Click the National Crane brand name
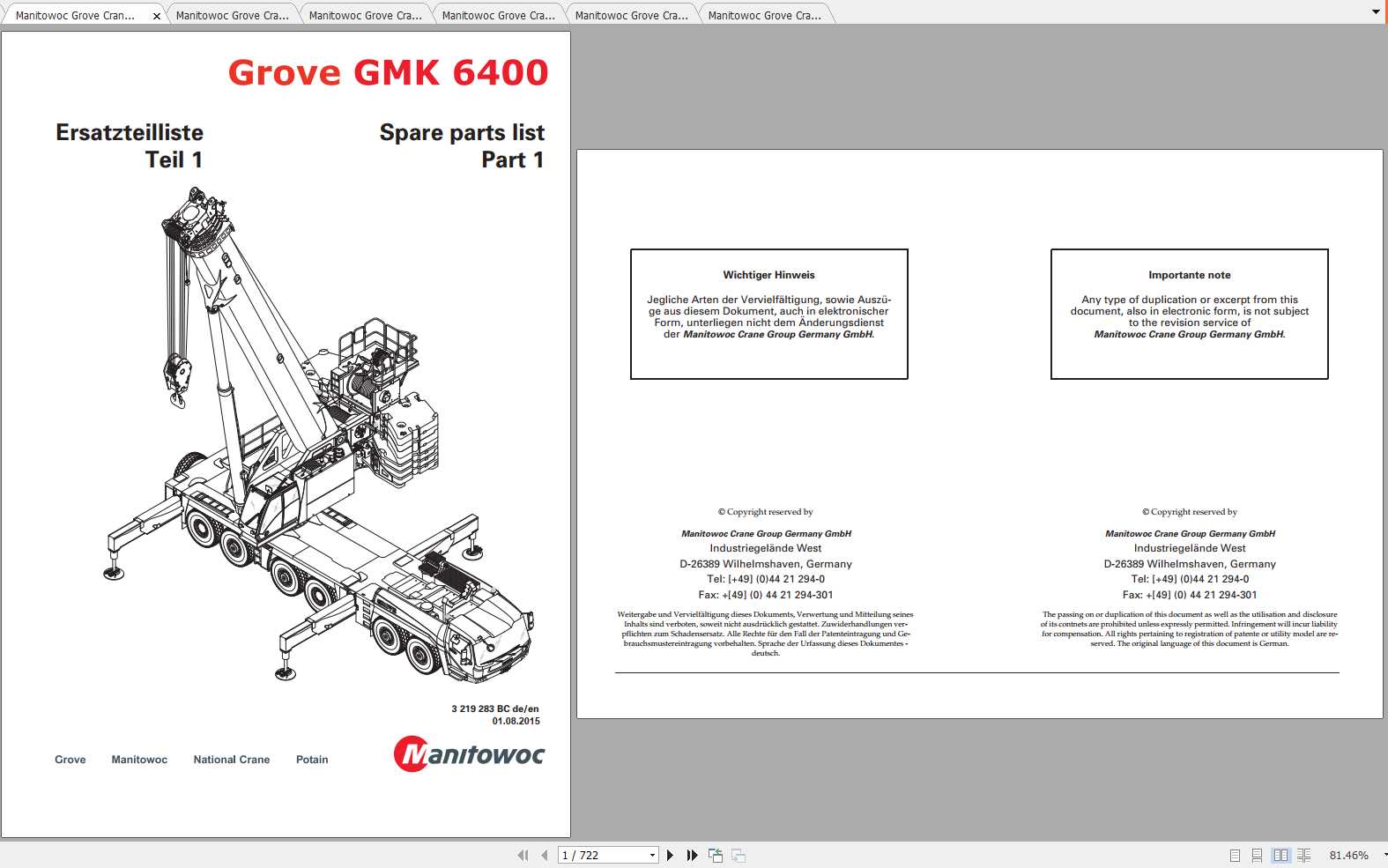Viewport: 1388px width, 868px height. pos(232,760)
